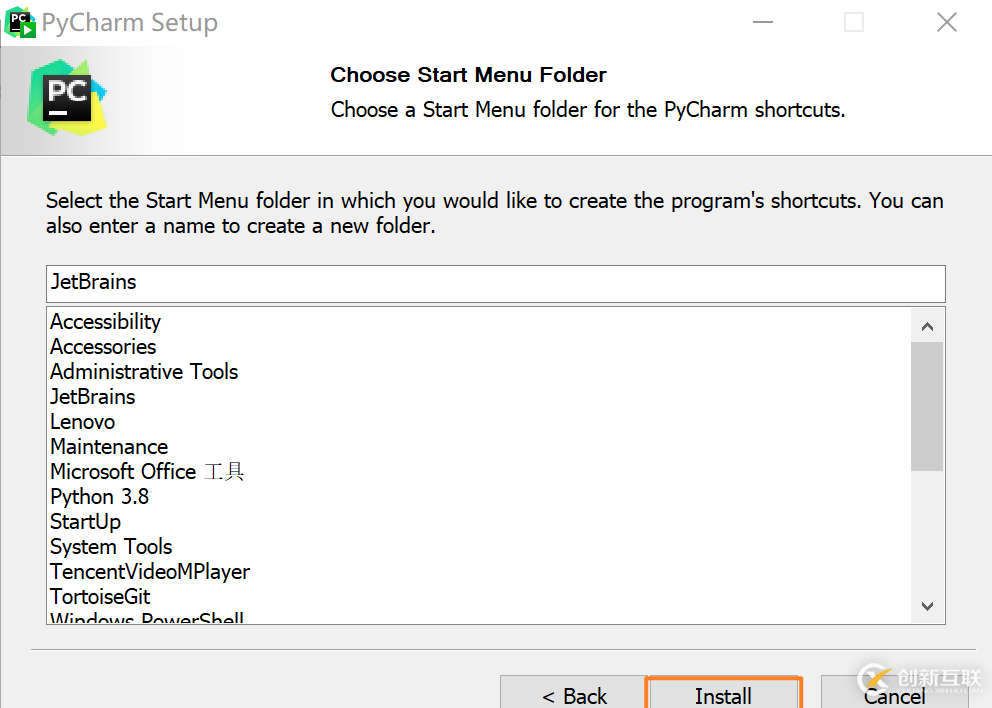
Task: Select TencentVideoMPlayer from the list
Action: 150,571
